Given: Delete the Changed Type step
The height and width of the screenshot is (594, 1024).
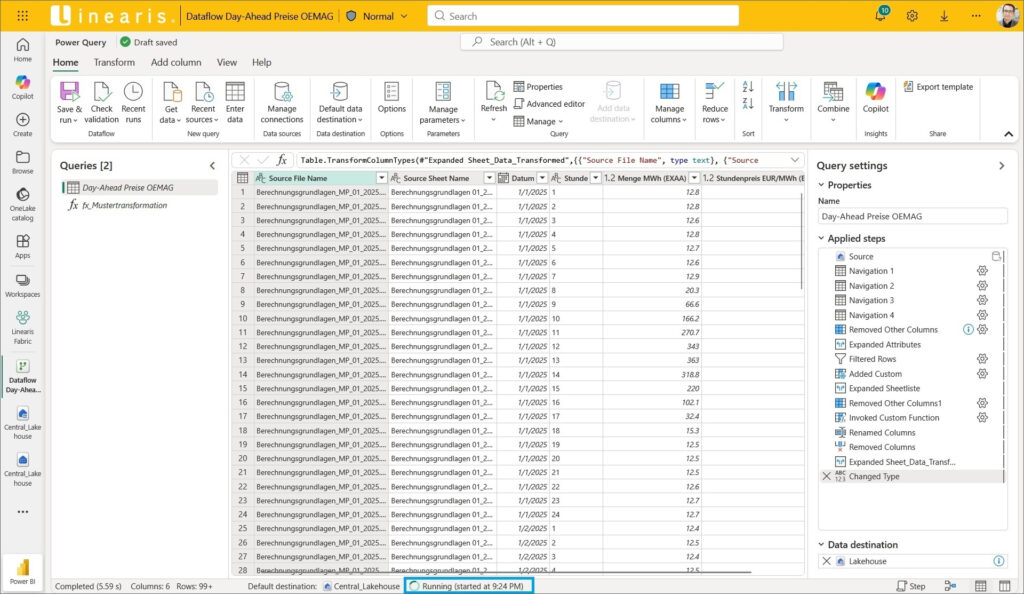Looking at the screenshot, I should 826,477.
